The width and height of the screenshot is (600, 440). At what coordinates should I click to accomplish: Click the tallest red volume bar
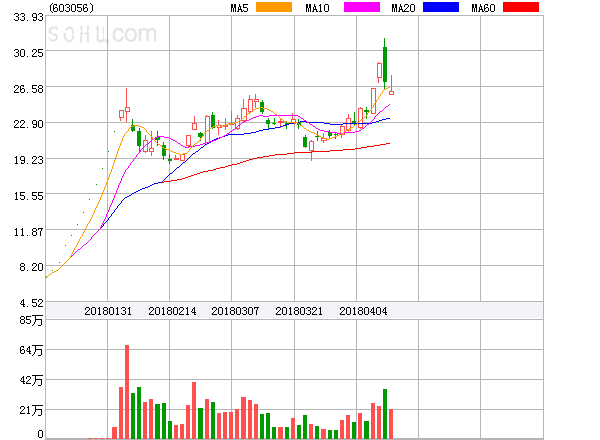127,392
